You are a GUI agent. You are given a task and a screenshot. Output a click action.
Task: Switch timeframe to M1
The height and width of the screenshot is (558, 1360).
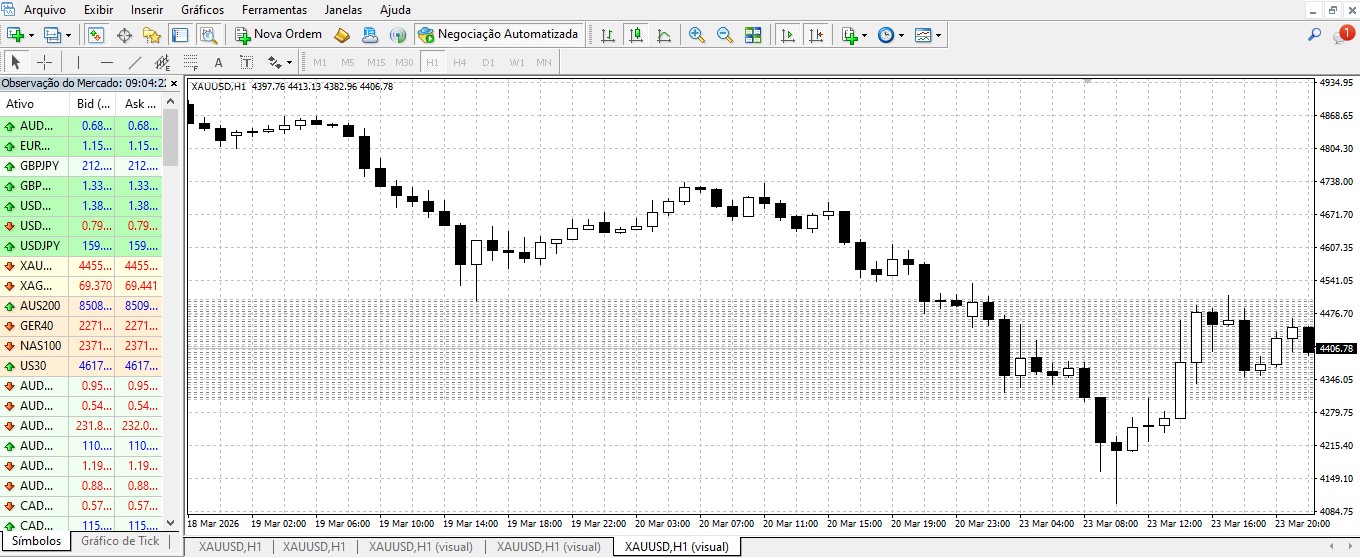coord(320,62)
